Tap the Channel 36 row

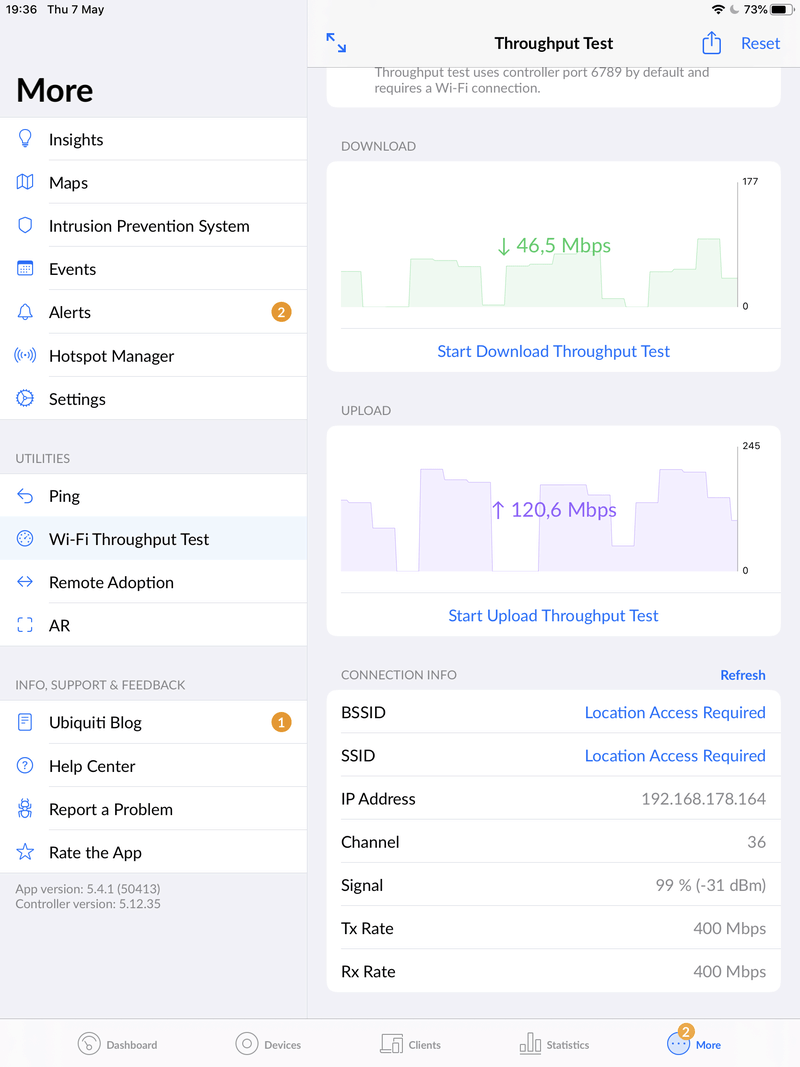click(x=553, y=842)
